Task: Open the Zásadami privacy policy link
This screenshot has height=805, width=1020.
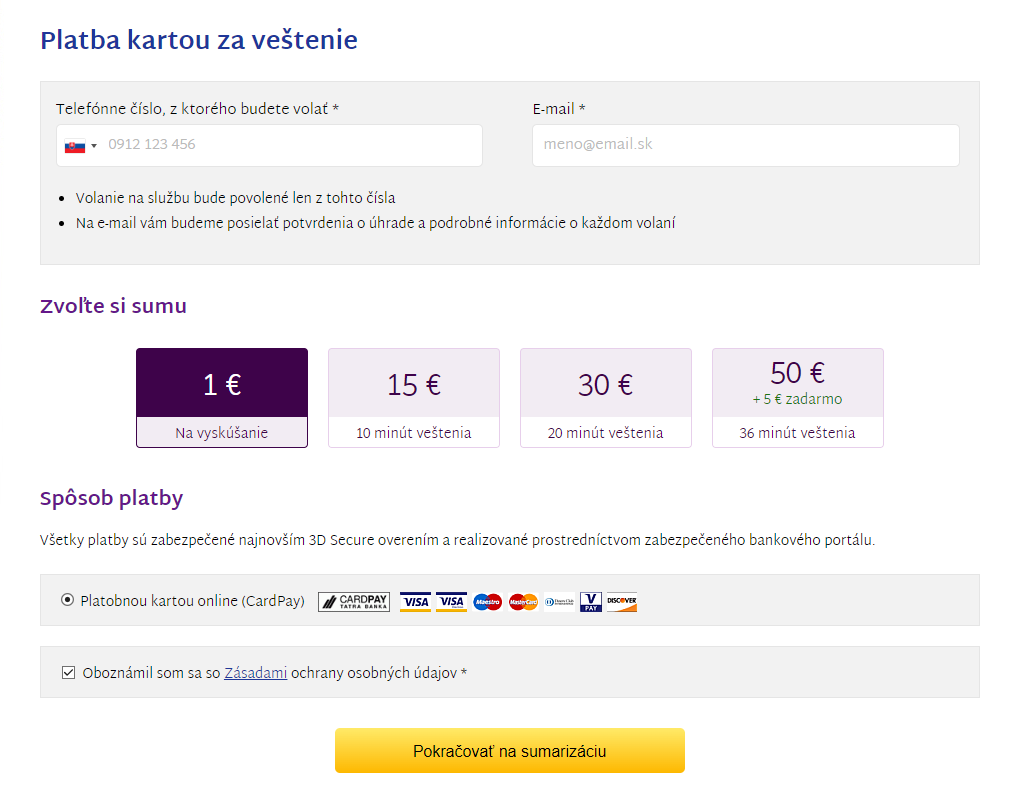Action: pyautogui.click(x=256, y=673)
